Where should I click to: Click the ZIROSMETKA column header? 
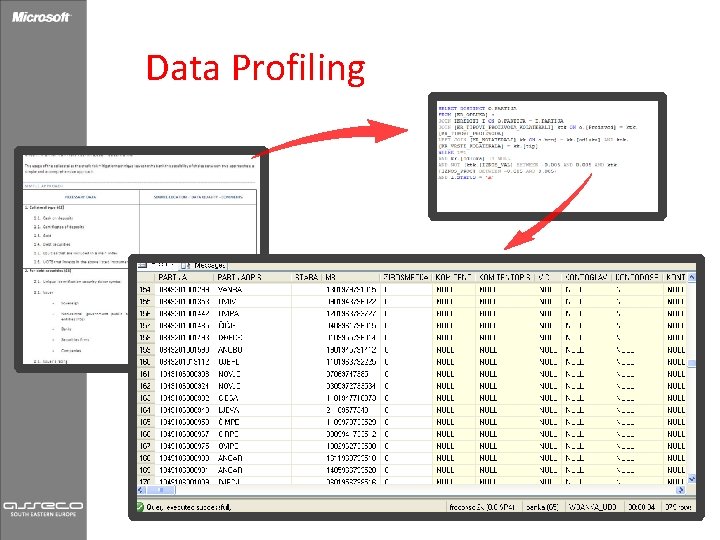[406, 277]
